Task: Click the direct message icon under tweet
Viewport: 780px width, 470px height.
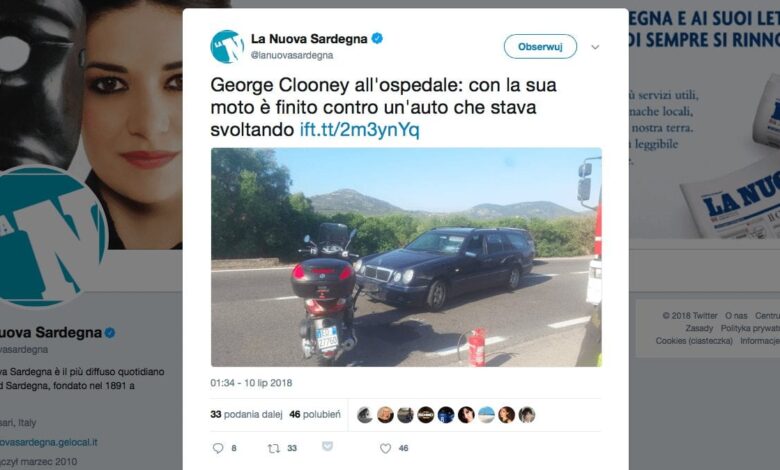Action: pyautogui.click(x=327, y=446)
